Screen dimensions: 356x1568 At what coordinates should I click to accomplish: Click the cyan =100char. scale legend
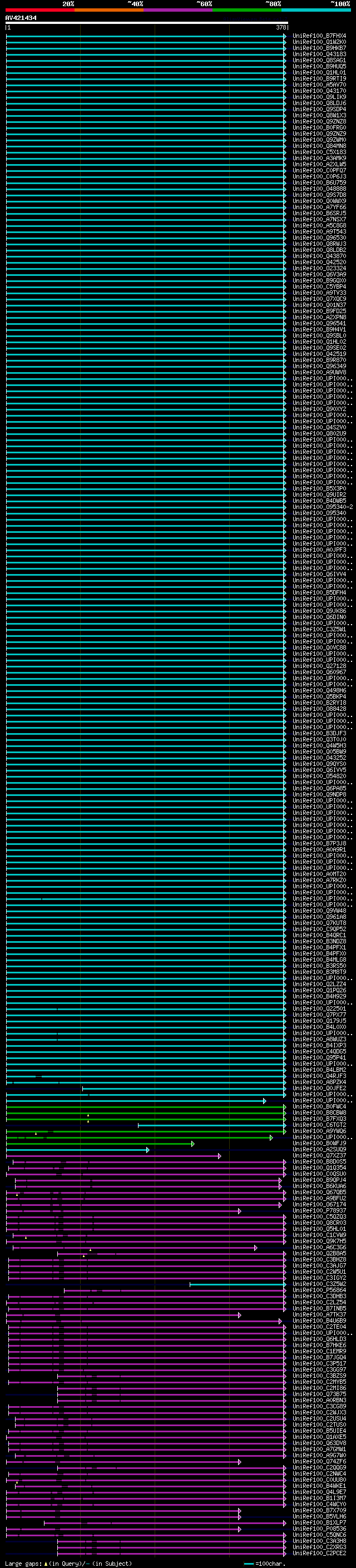(x=265, y=1564)
